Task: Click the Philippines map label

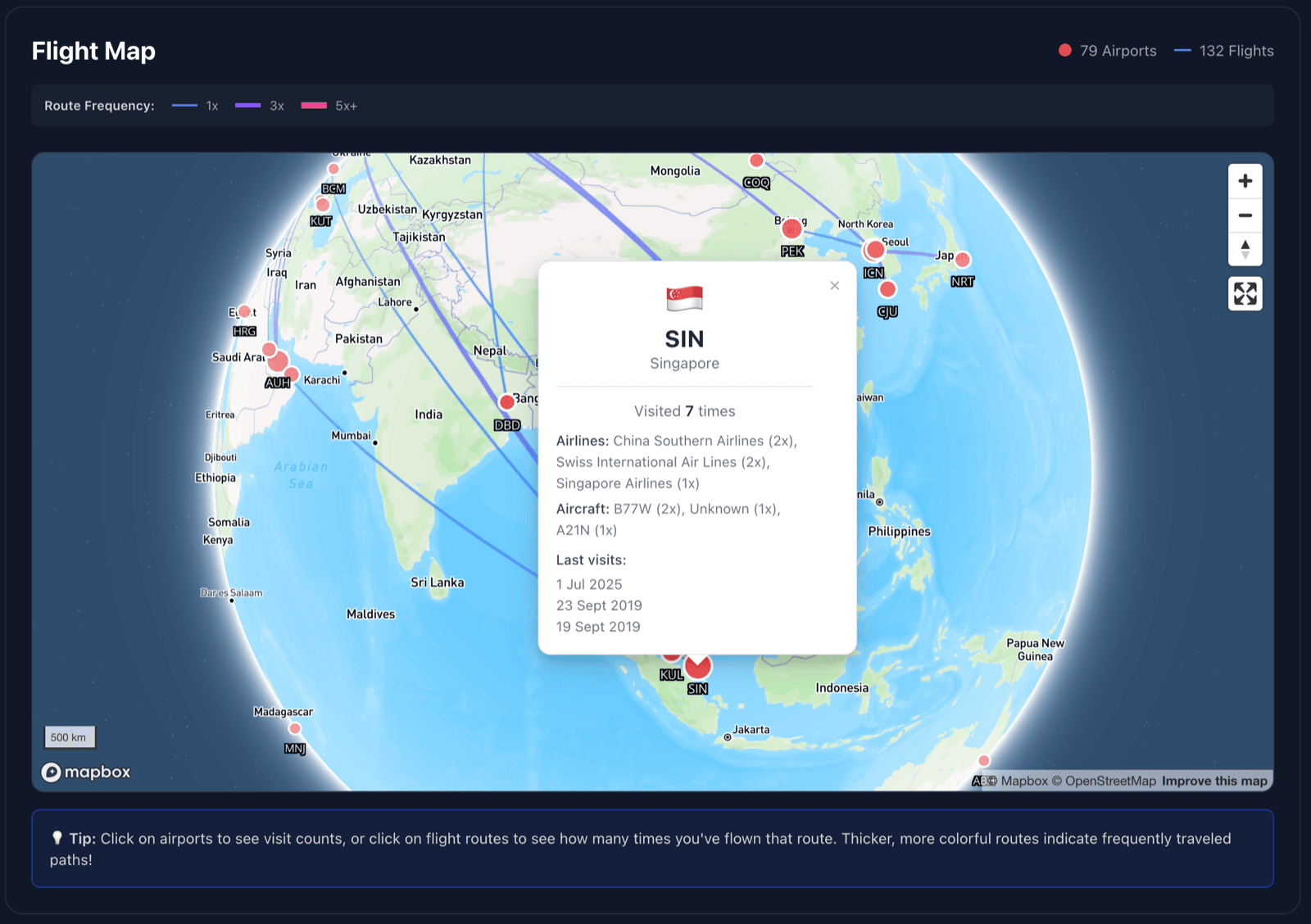Action: [x=900, y=532]
